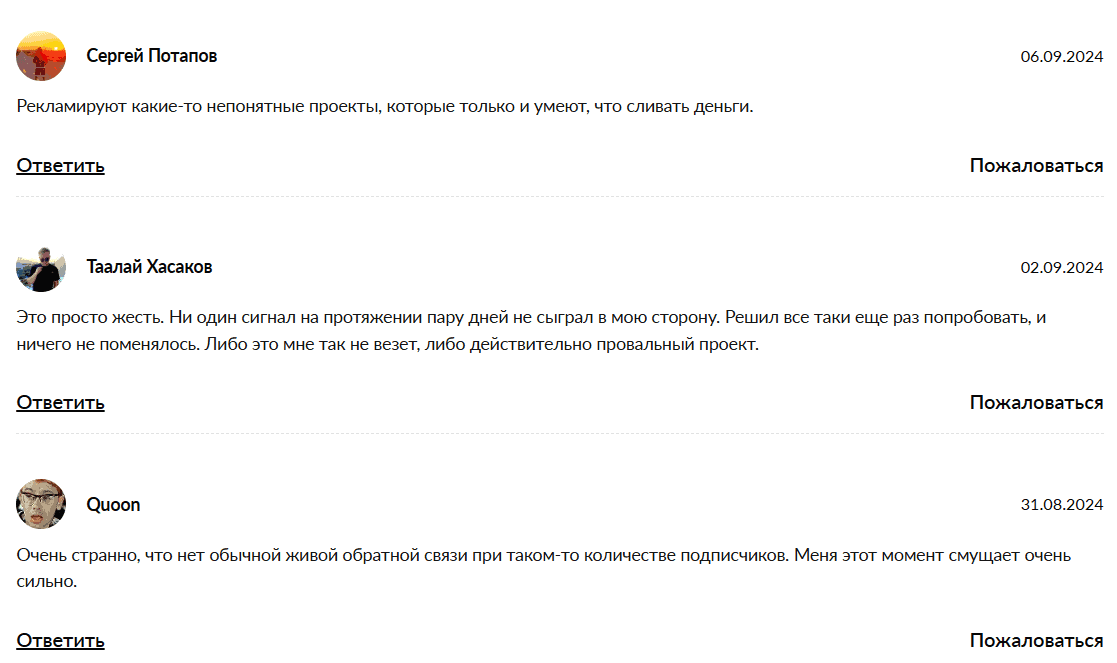Click Пожаловаться on Таалай Хасаков's comment
This screenshot has height=663, width=1117.
coord(1036,403)
